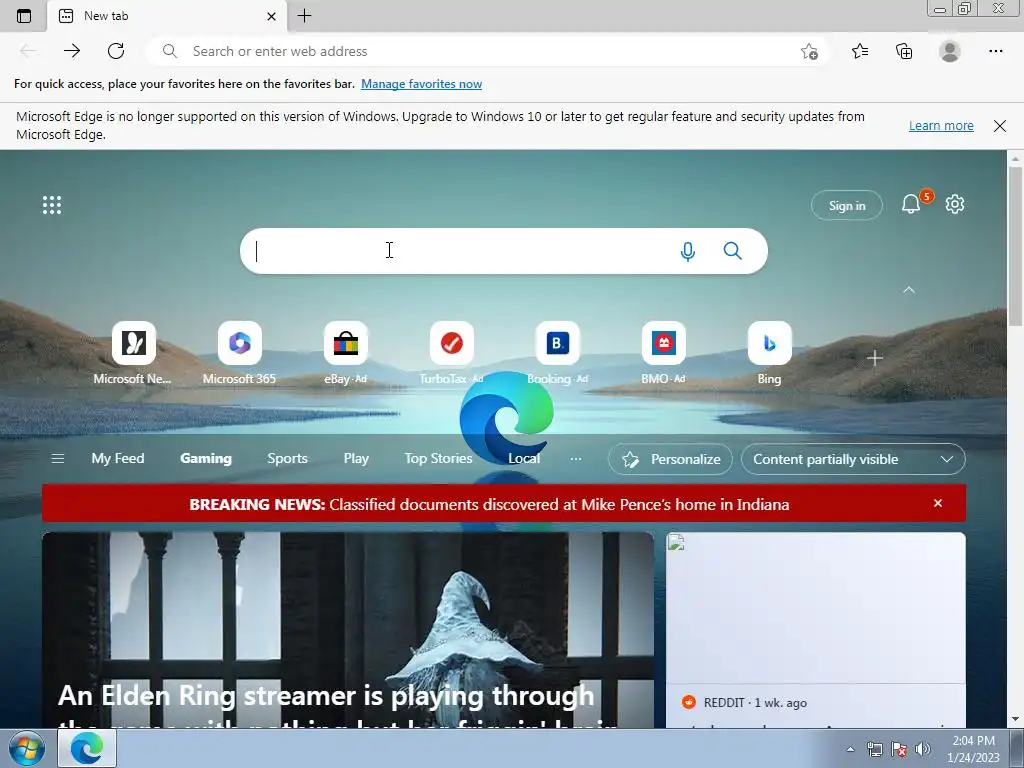Open the app launcher grid icon
Viewport: 1024px width, 768px height.
point(52,205)
